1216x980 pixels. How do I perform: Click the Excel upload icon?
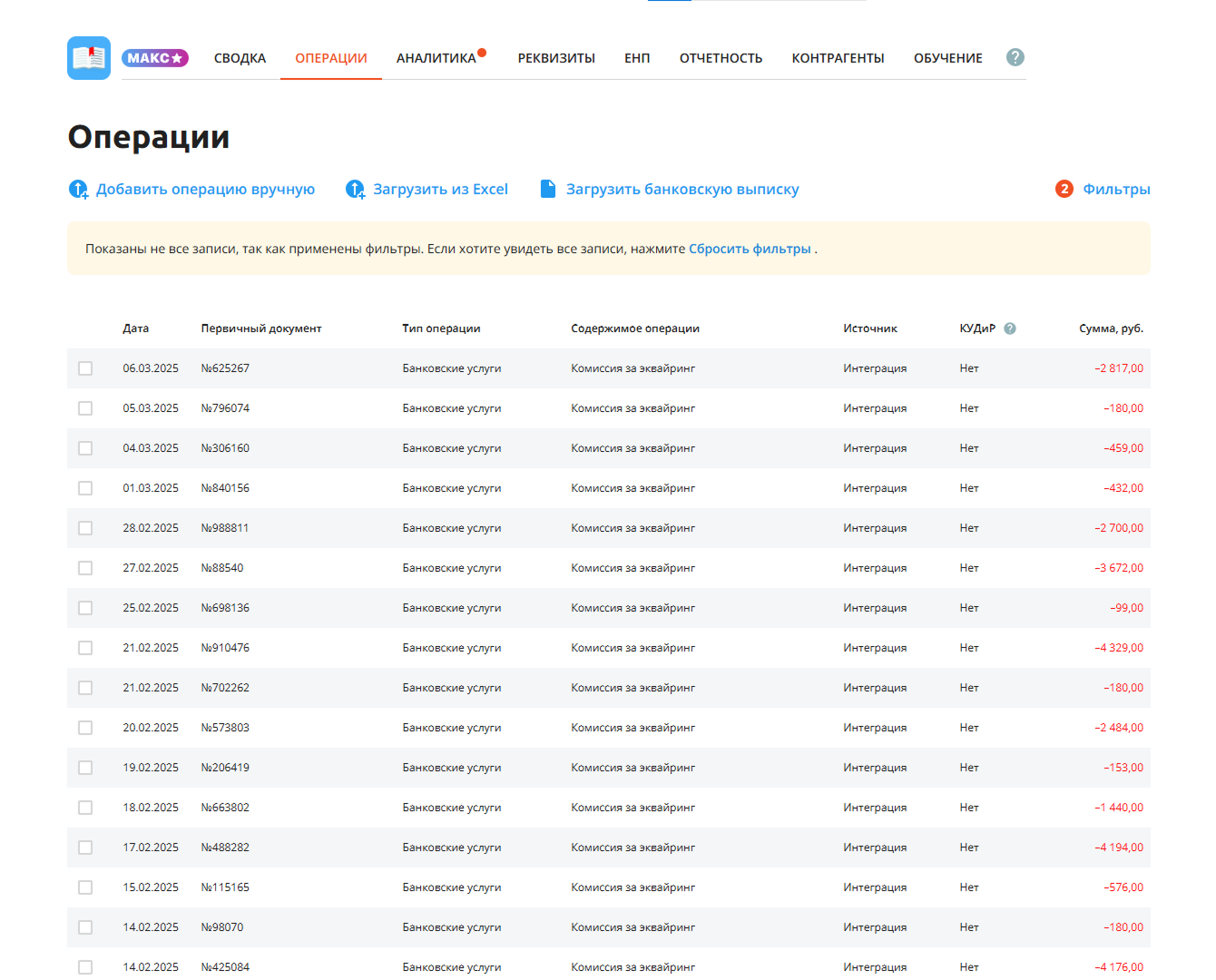(355, 189)
